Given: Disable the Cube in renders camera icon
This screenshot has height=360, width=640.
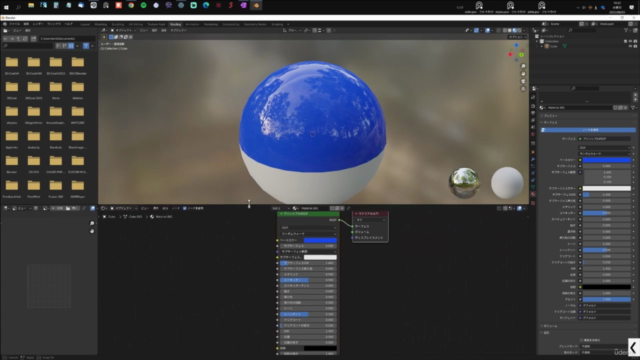Looking at the screenshot, I should tap(635, 46).
